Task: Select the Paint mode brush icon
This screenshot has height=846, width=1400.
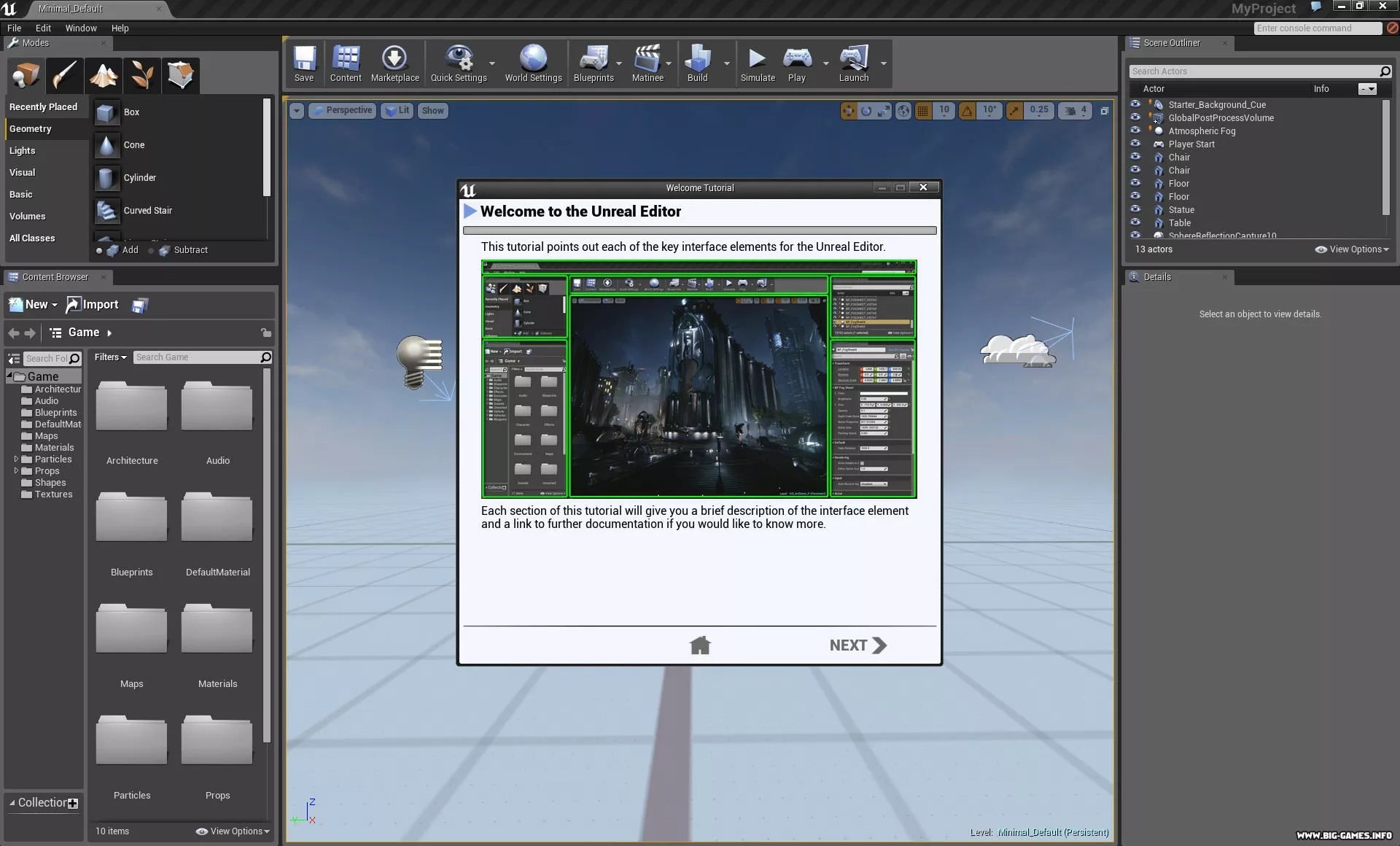Action: [64, 74]
